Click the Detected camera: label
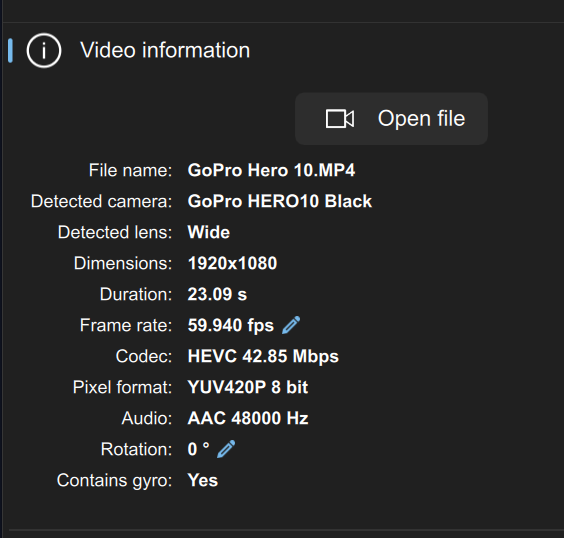The image size is (564, 538). pos(102,201)
